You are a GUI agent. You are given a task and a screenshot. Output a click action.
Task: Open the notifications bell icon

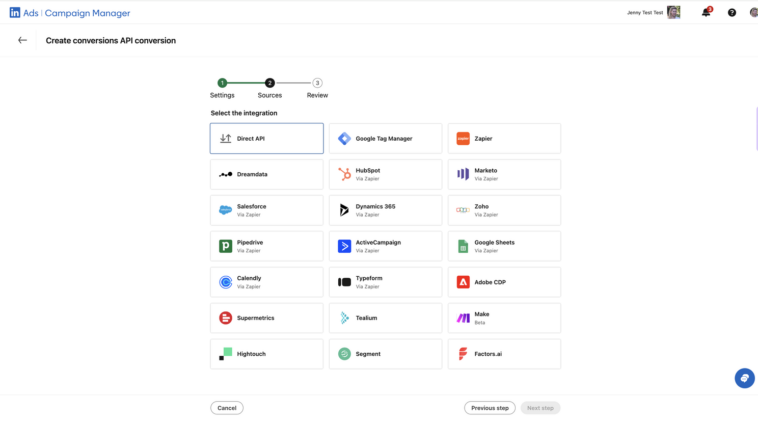coord(705,13)
